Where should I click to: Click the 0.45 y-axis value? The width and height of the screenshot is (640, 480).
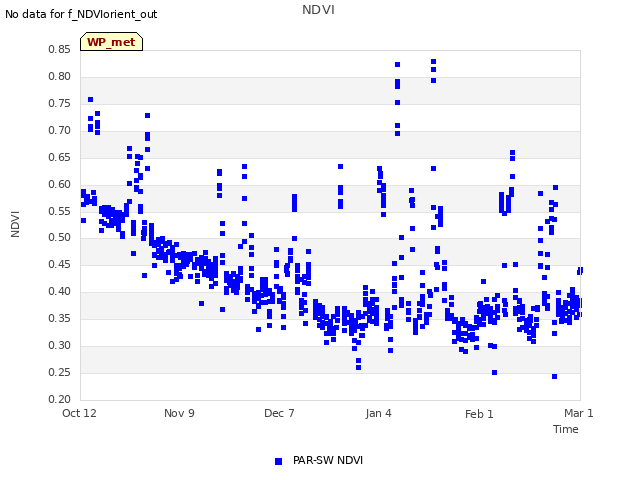tap(60, 264)
